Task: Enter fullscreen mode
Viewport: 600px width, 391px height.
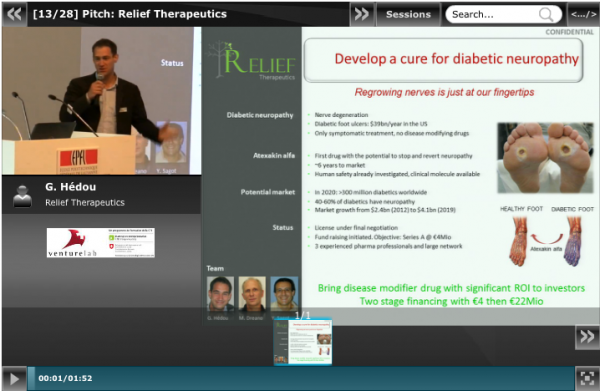Action: tap(587, 378)
